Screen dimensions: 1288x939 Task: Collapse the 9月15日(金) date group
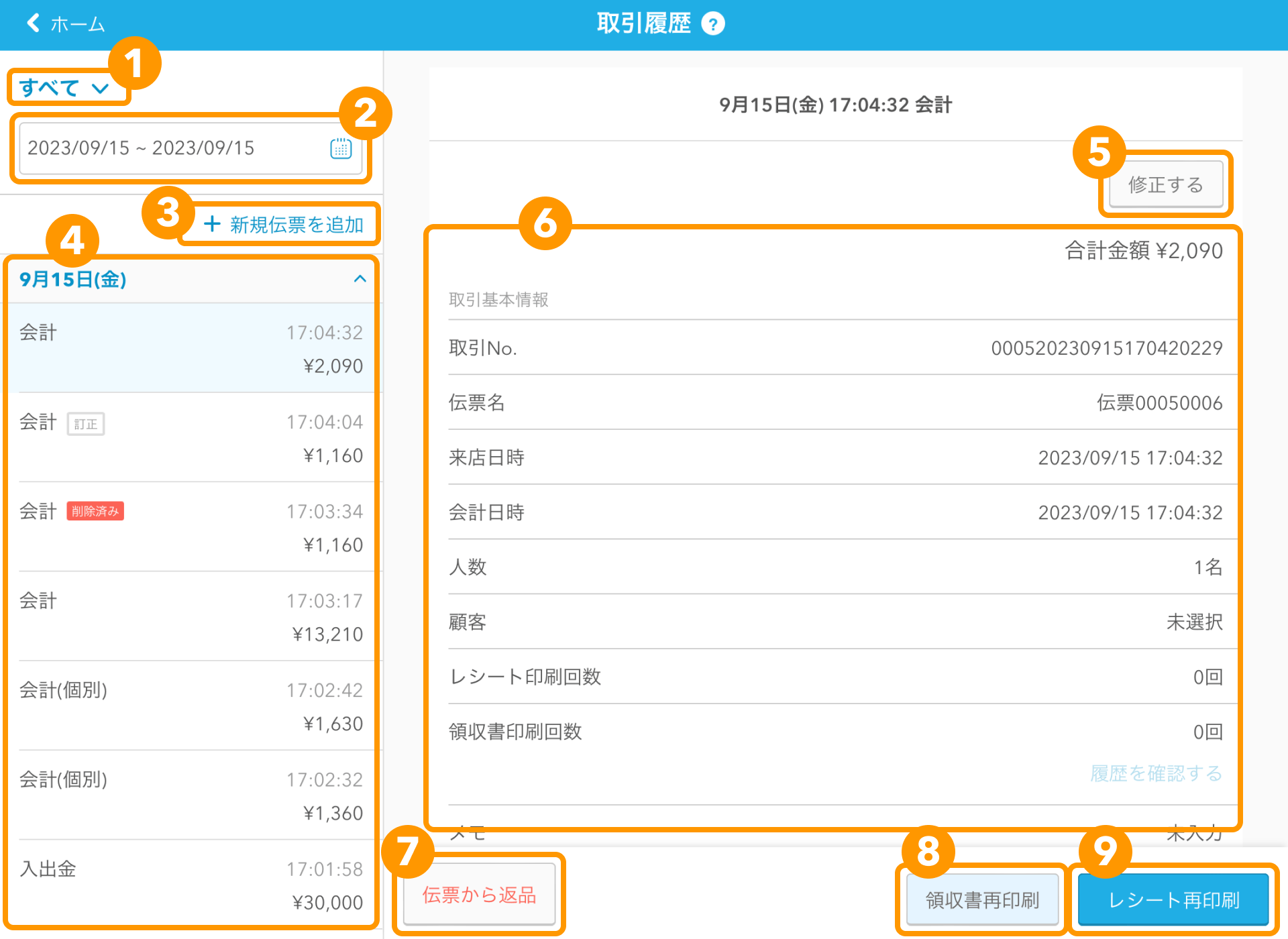point(360,279)
